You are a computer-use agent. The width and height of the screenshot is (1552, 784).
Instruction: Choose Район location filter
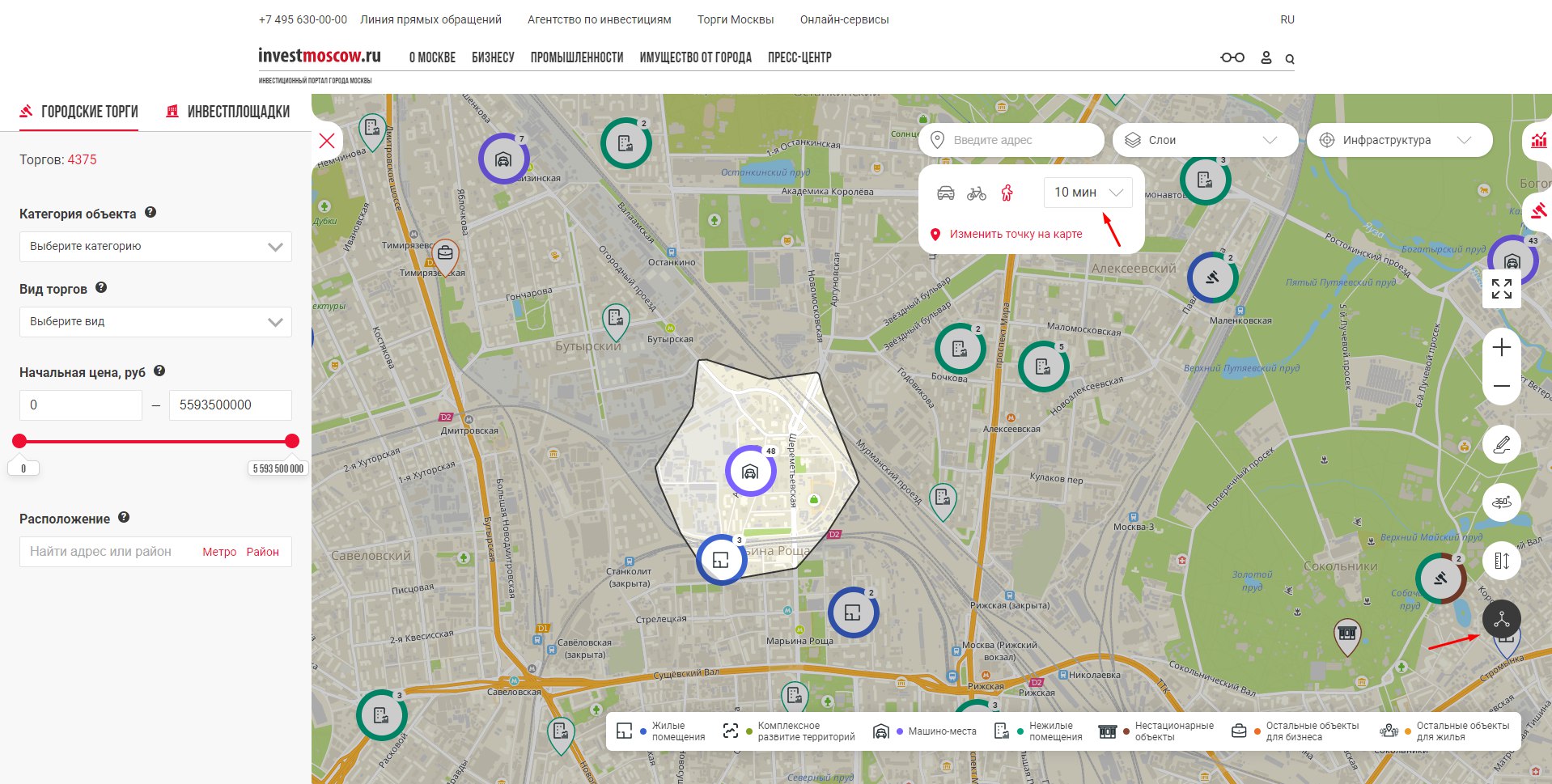[x=262, y=552]
